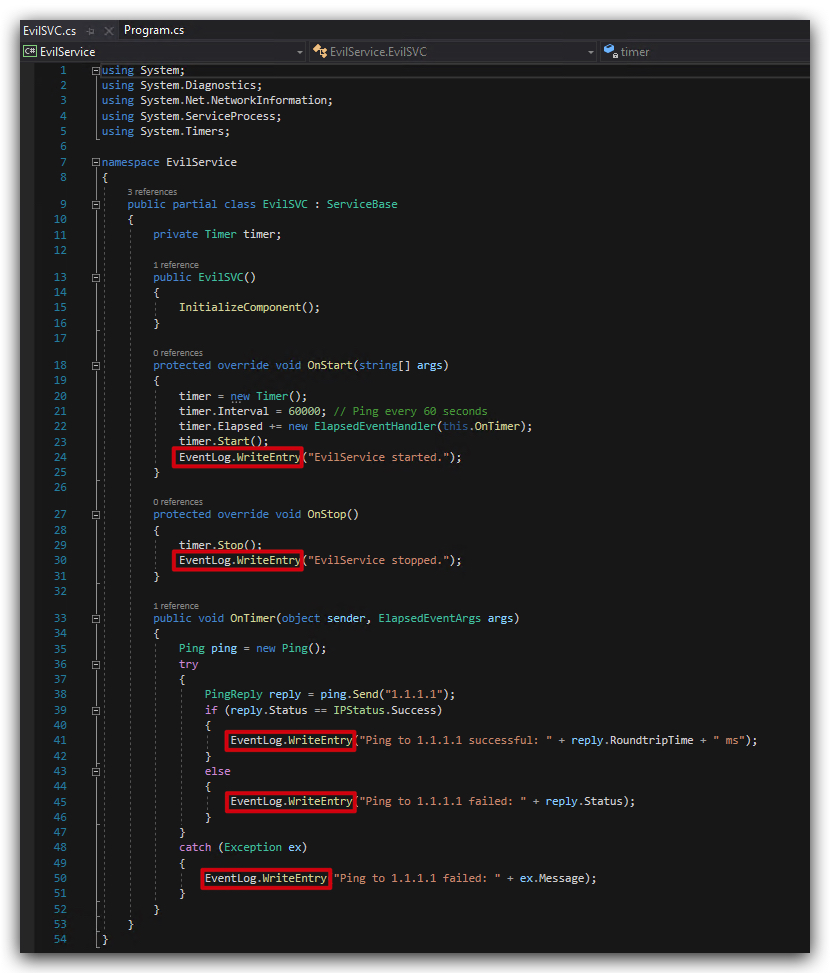Screen dimensions: 830x973
Task: Open 1 reference link above OnTimer
Action: tap(176, 606)
